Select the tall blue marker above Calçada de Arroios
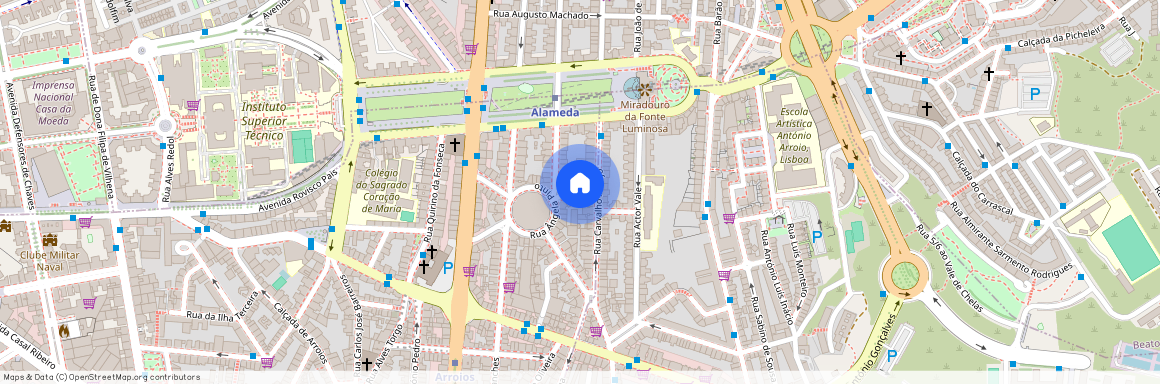Viewport: 1160px width, 384px height. point(311,243)
